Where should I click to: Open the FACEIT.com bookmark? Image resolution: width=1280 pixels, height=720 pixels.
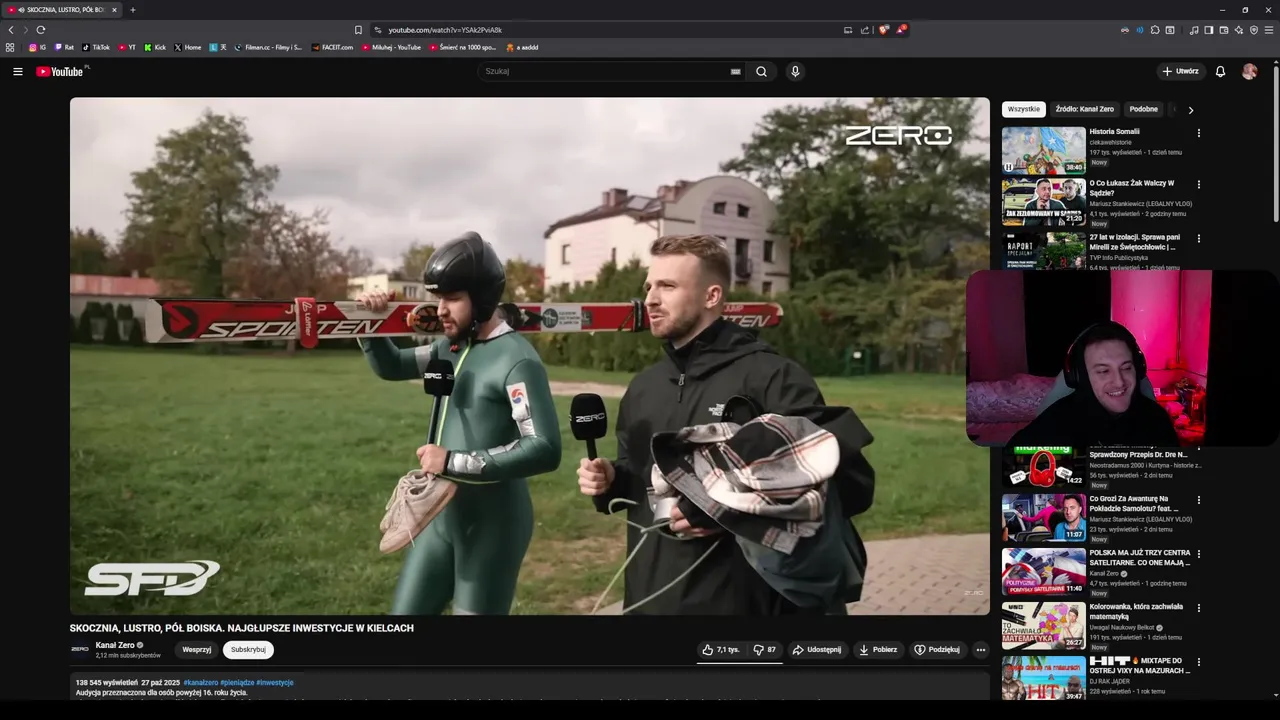(332, 47)
